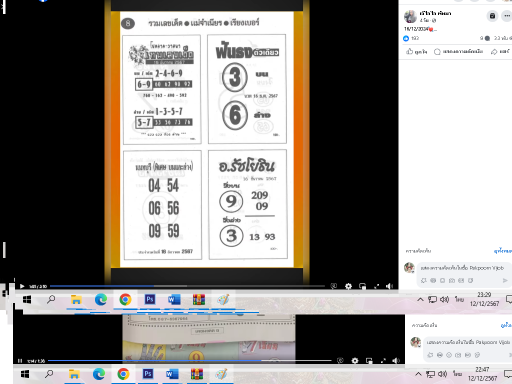Seek the progress bar beside the play icon

(x=187, y=286)
